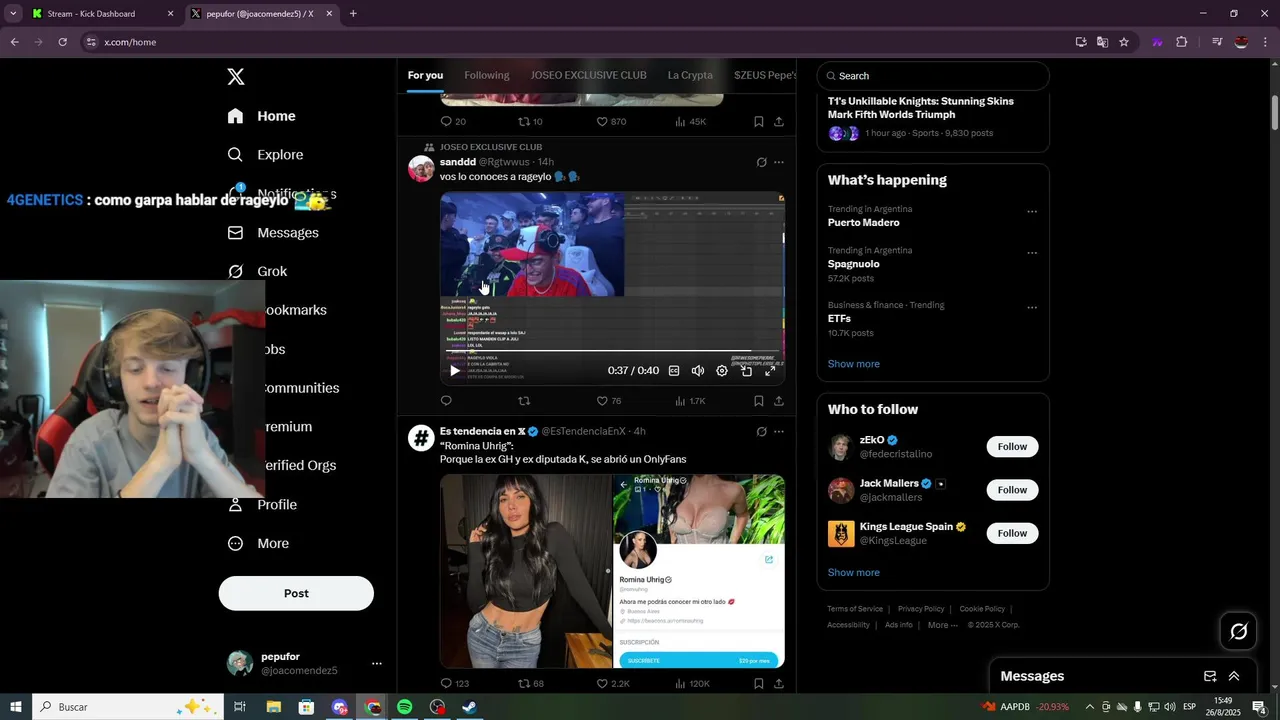
Task: Open fullscreen on the video player
Action: click(x=770, y=371)
